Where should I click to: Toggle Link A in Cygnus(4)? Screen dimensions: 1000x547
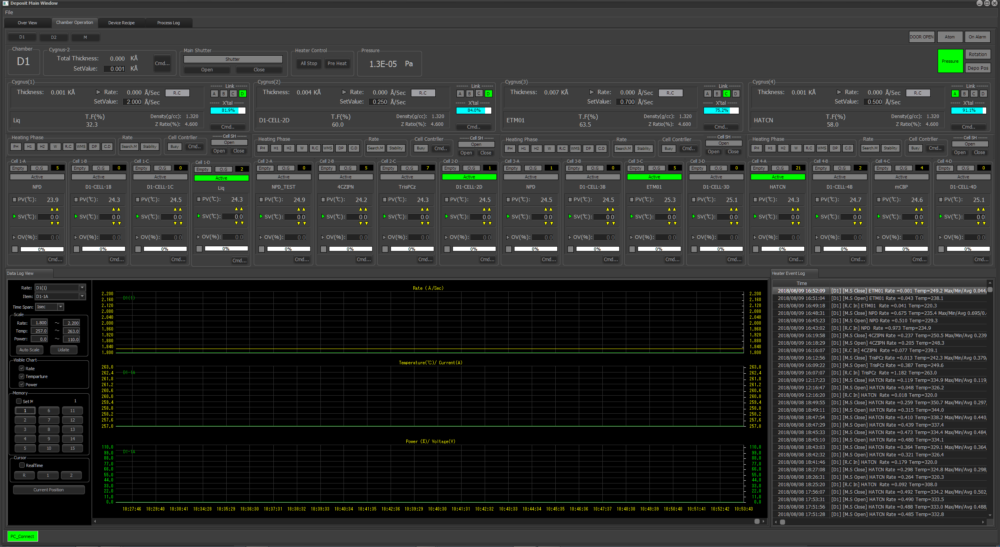coord(955,94)
